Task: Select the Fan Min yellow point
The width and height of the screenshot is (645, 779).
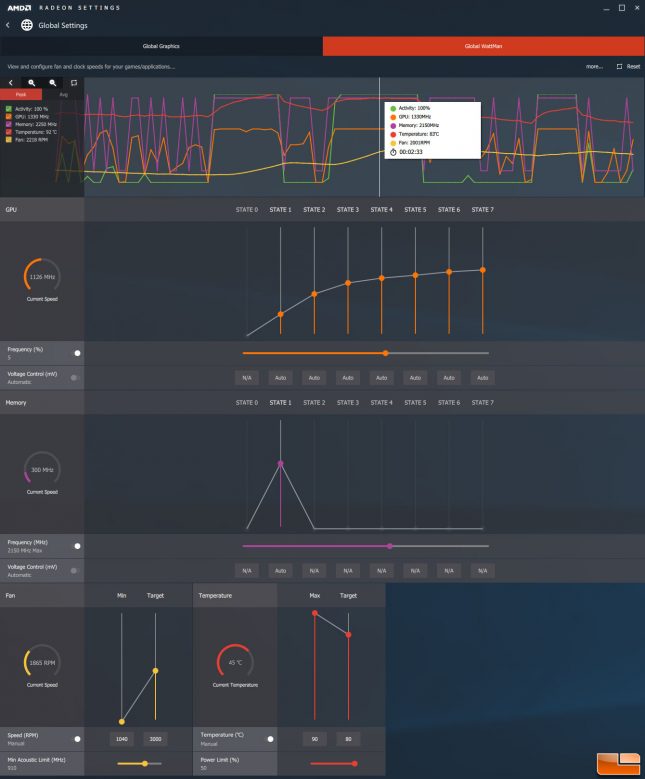Action: pos(122,721)
